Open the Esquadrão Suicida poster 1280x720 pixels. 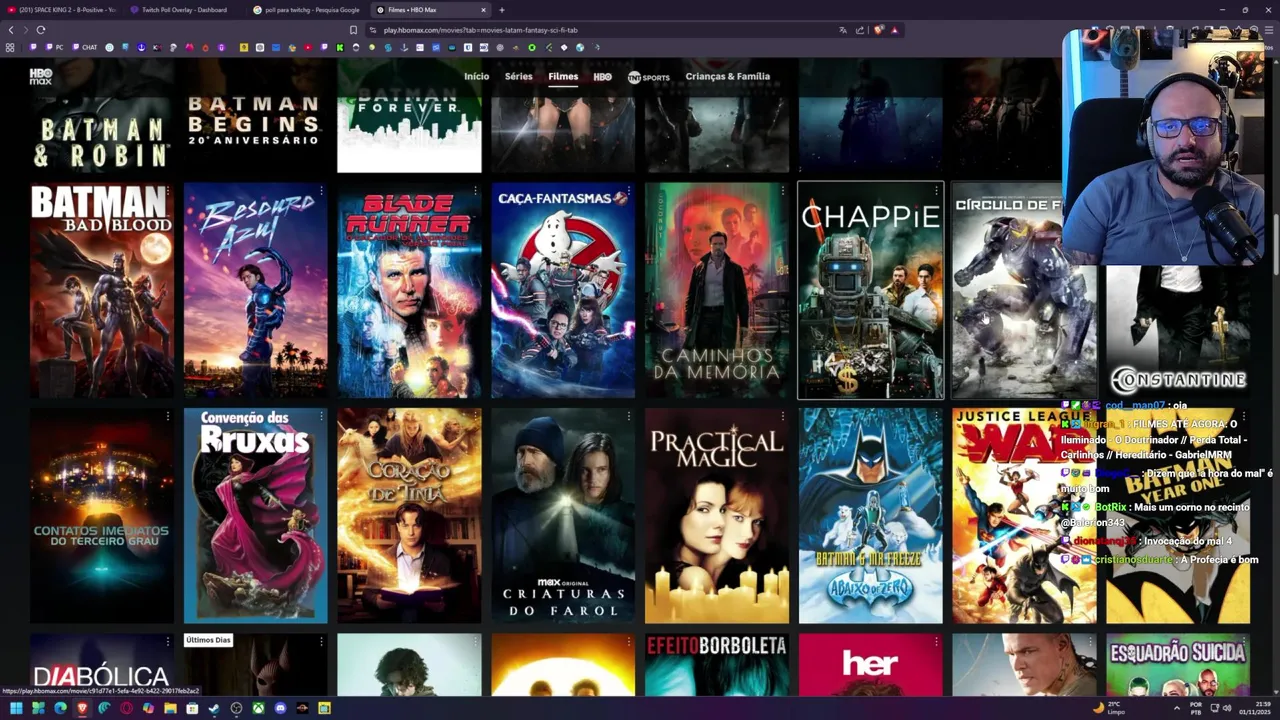(1178, 665)
